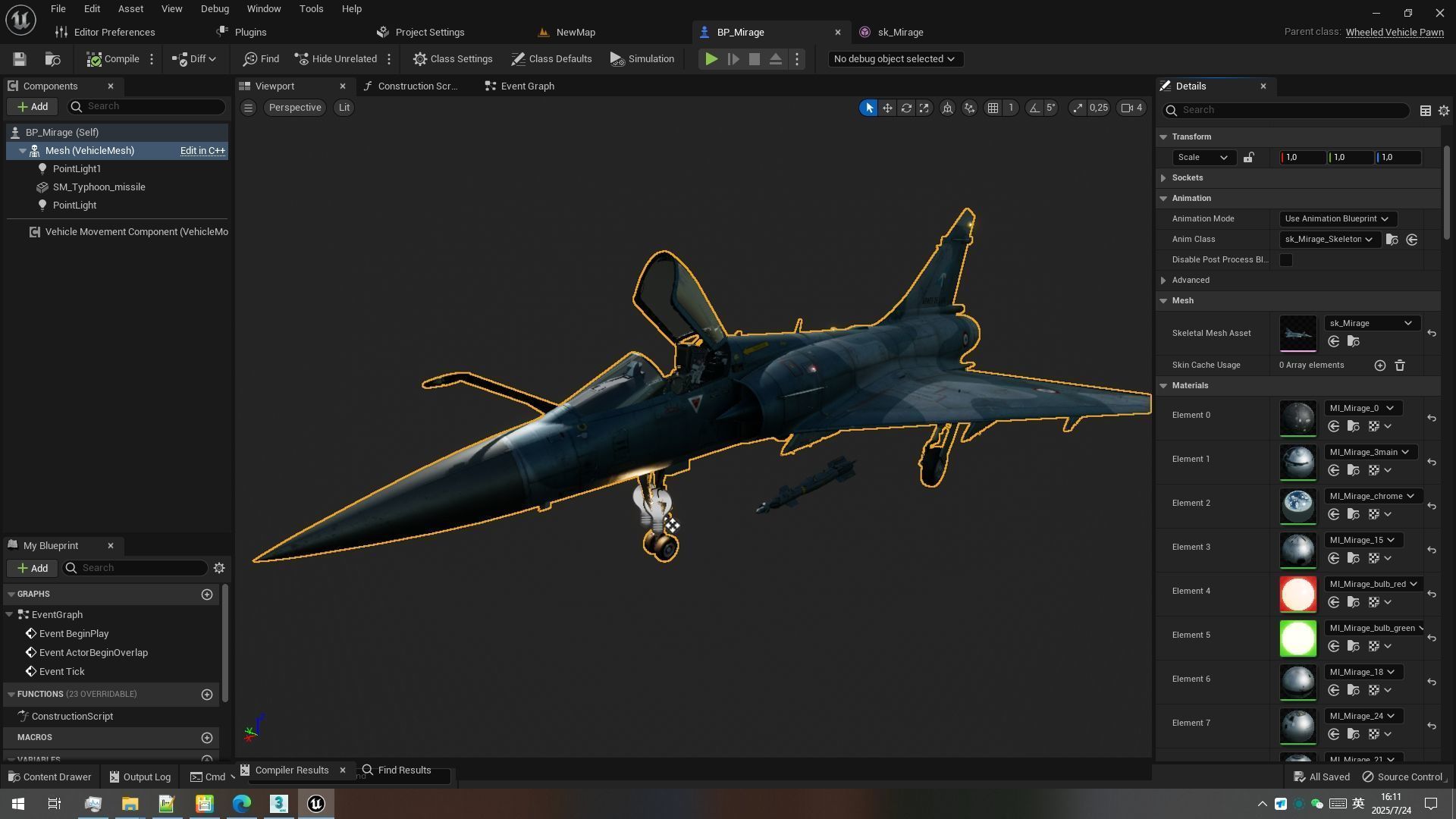This screenshot has height=819, width=1456.
Task: Toggle rotation snapping angle icon
Action: (1034, 108)
